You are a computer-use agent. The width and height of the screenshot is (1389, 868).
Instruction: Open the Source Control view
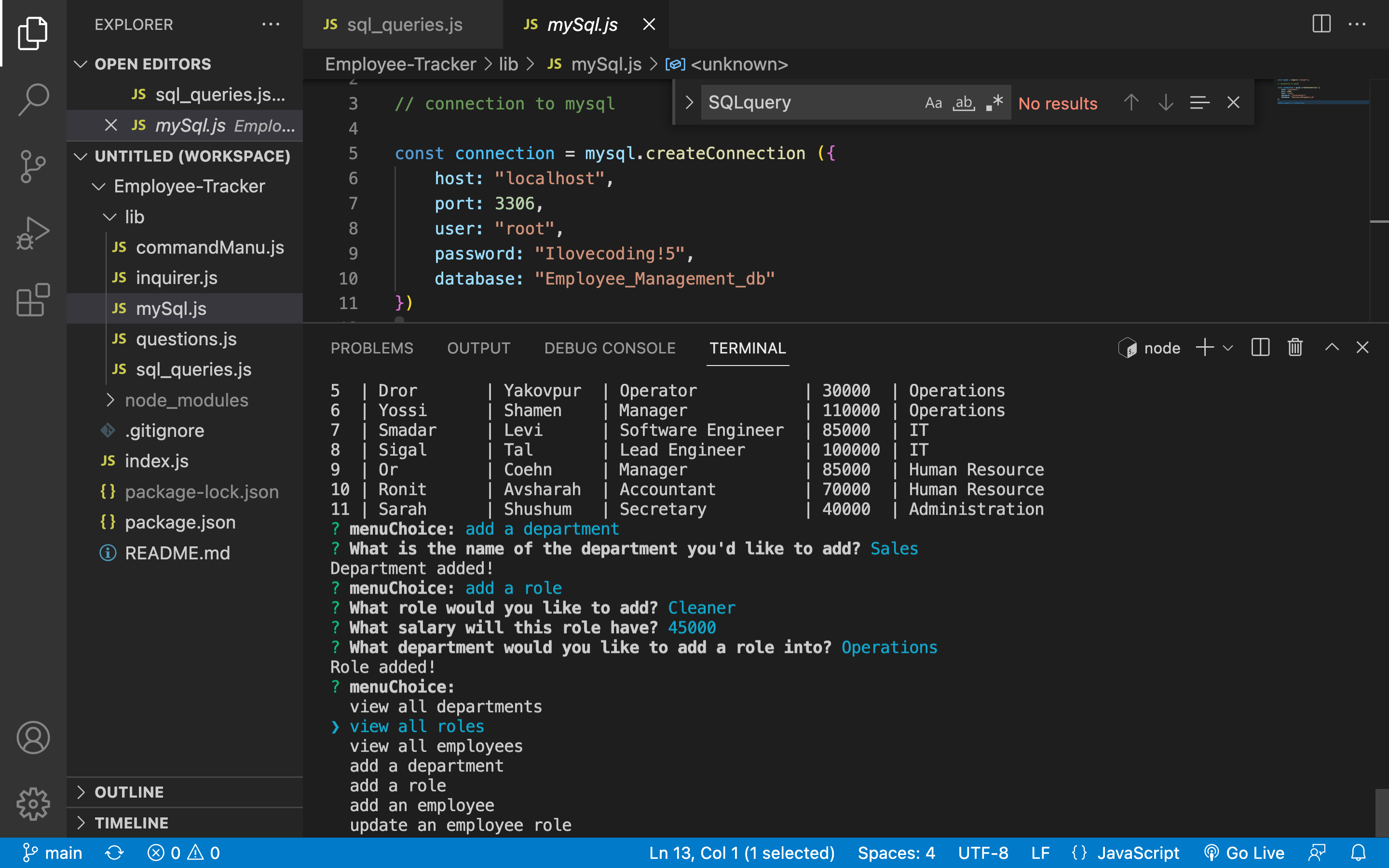pyautogui.click(x=33, y=166)
